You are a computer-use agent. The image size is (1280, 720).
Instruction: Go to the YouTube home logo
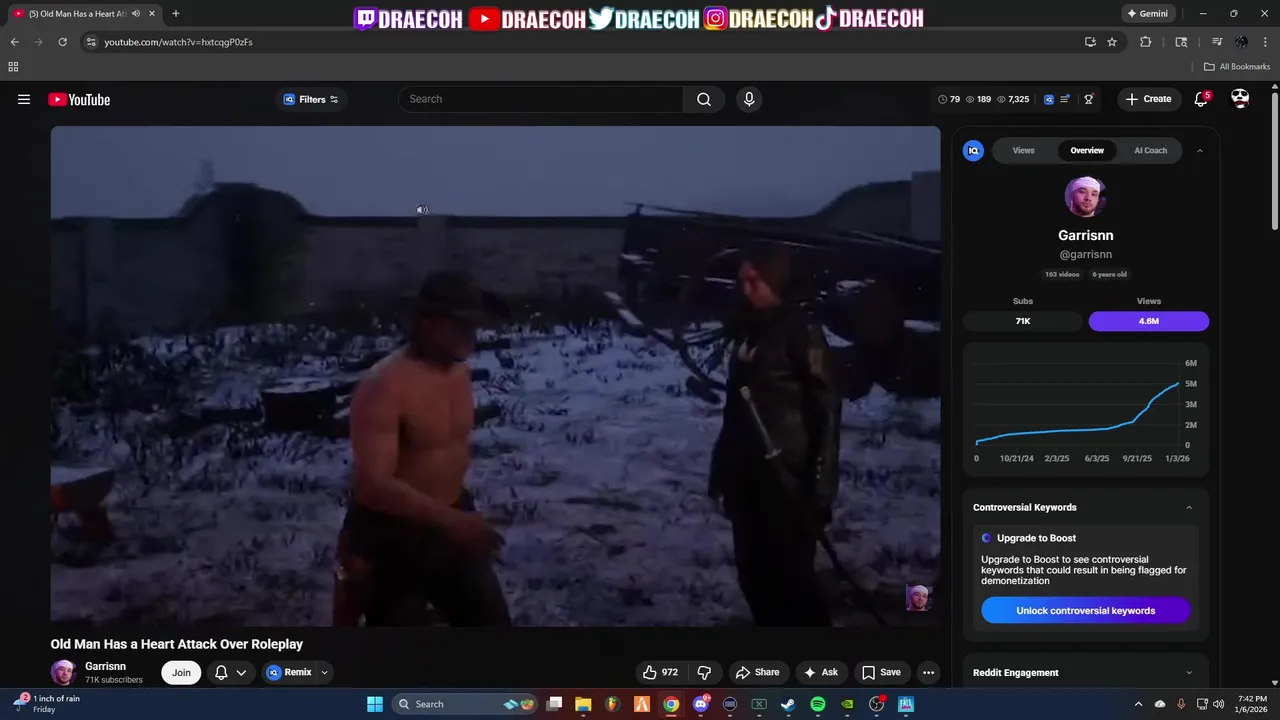79,99
